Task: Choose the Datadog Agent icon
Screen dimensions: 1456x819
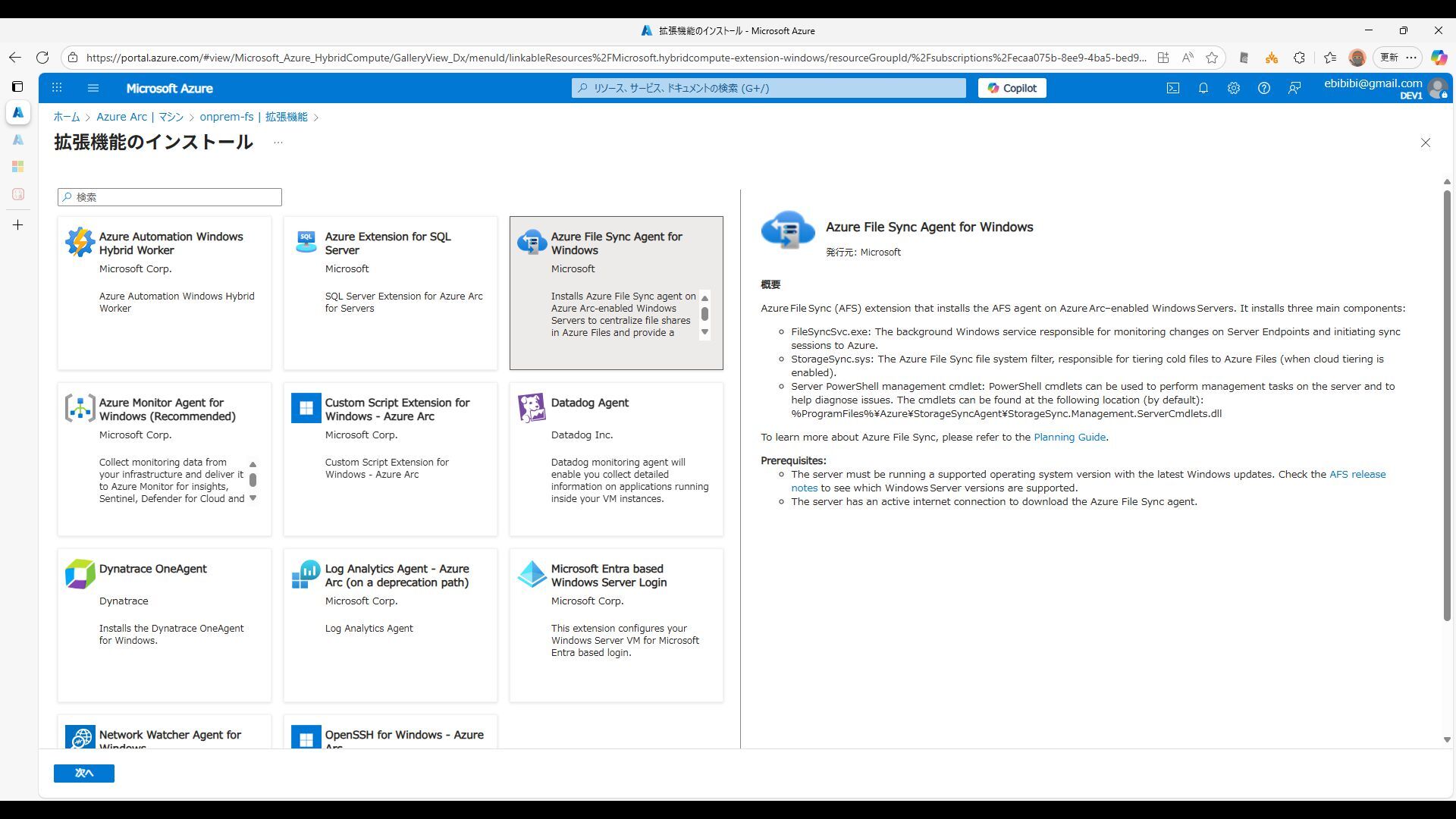Action: point(532,408)
